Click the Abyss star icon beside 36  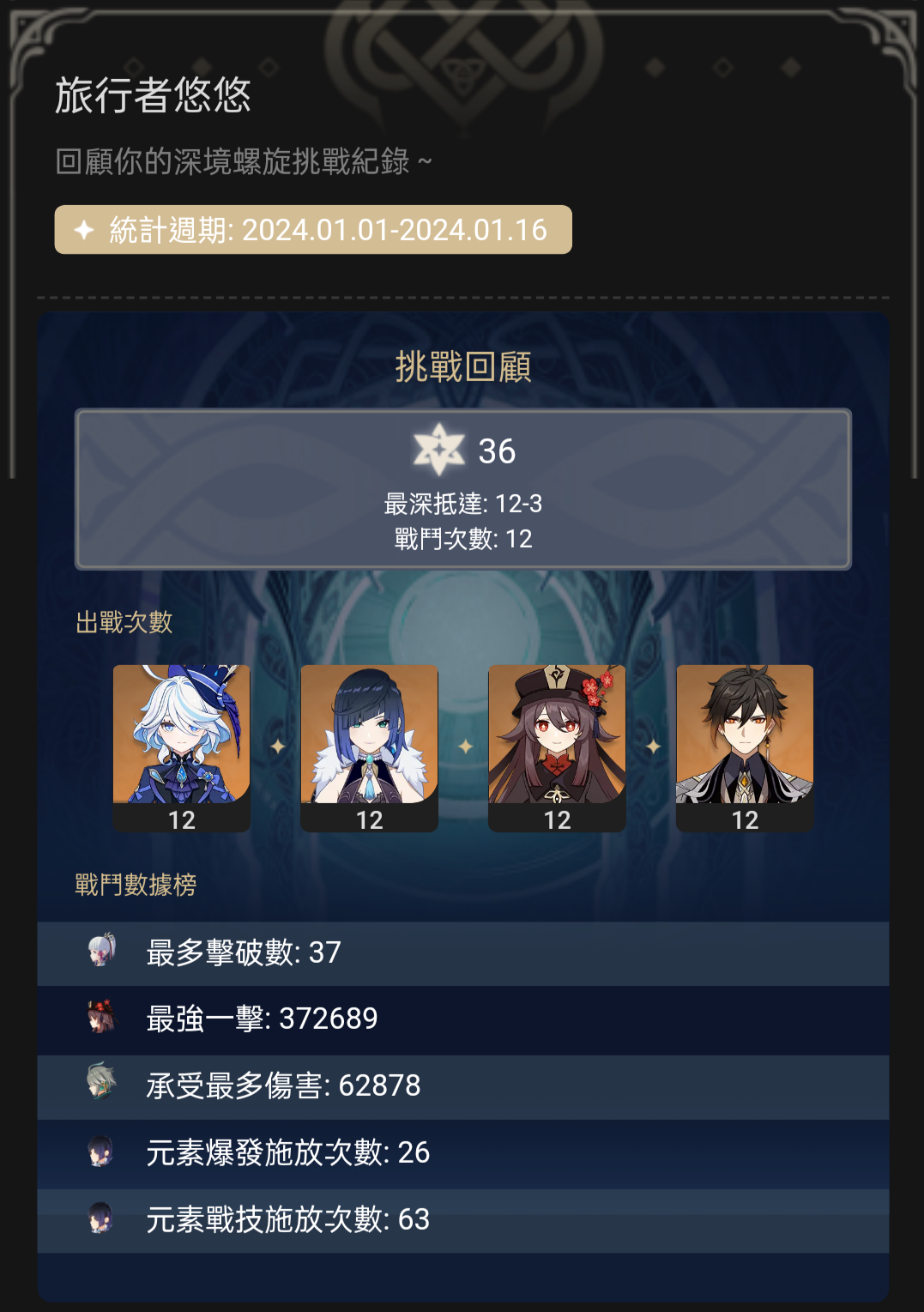(x=438, y=450)
